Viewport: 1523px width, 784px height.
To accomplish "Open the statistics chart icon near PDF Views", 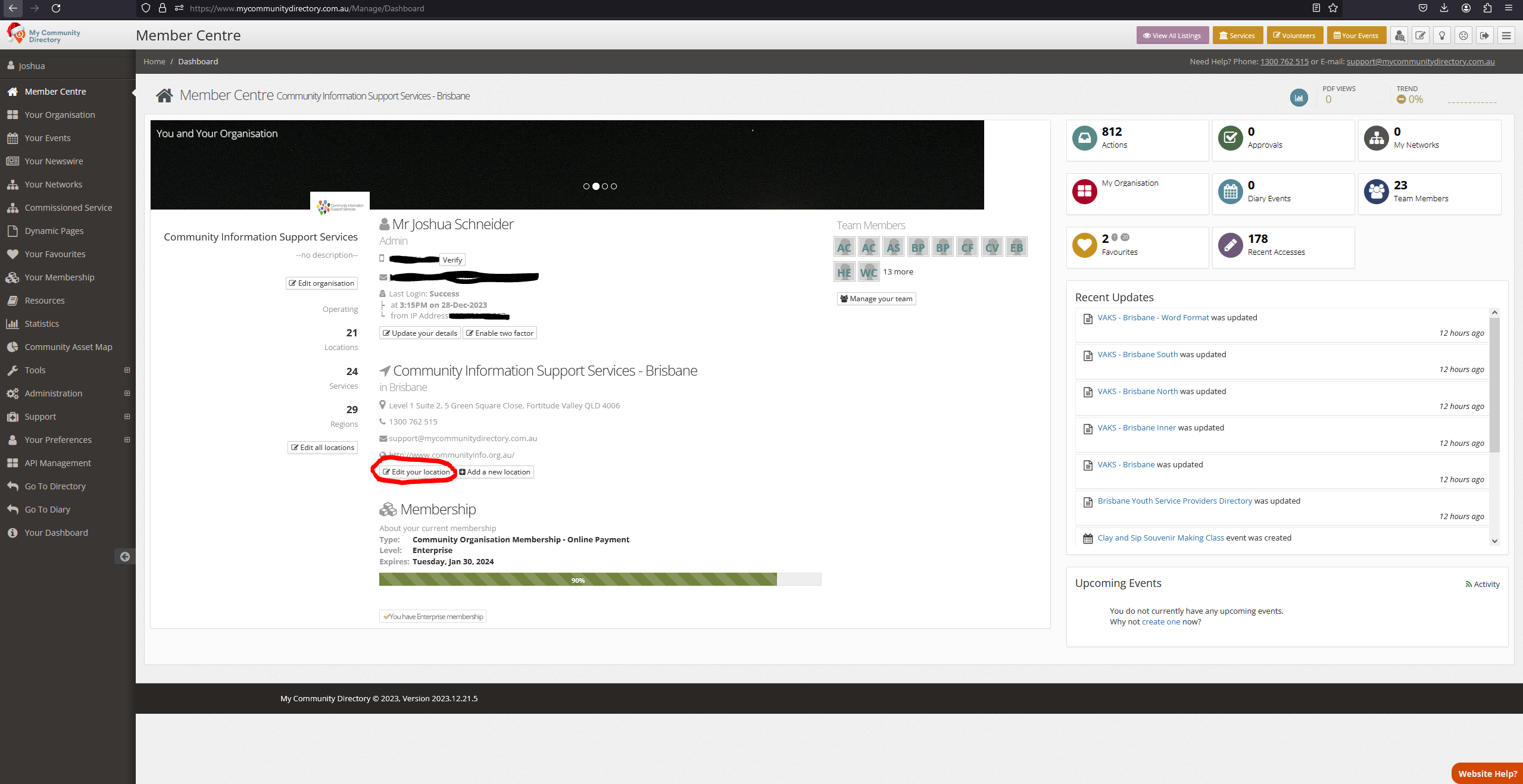I will (1299, 98).
